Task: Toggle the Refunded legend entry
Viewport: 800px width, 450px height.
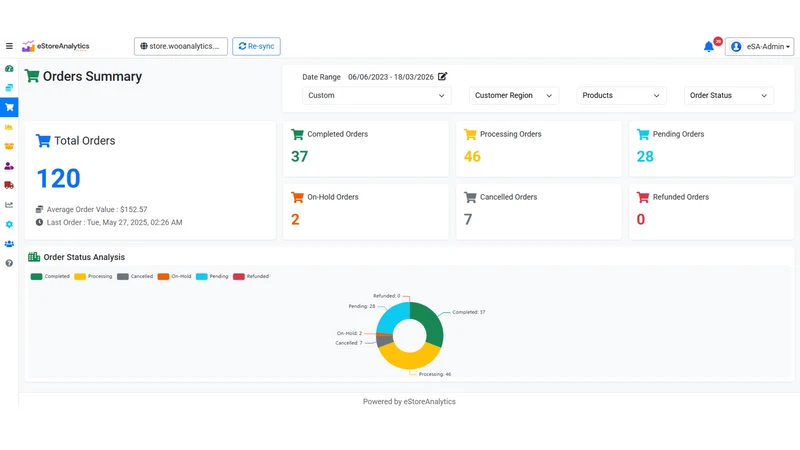Action: 251,277
